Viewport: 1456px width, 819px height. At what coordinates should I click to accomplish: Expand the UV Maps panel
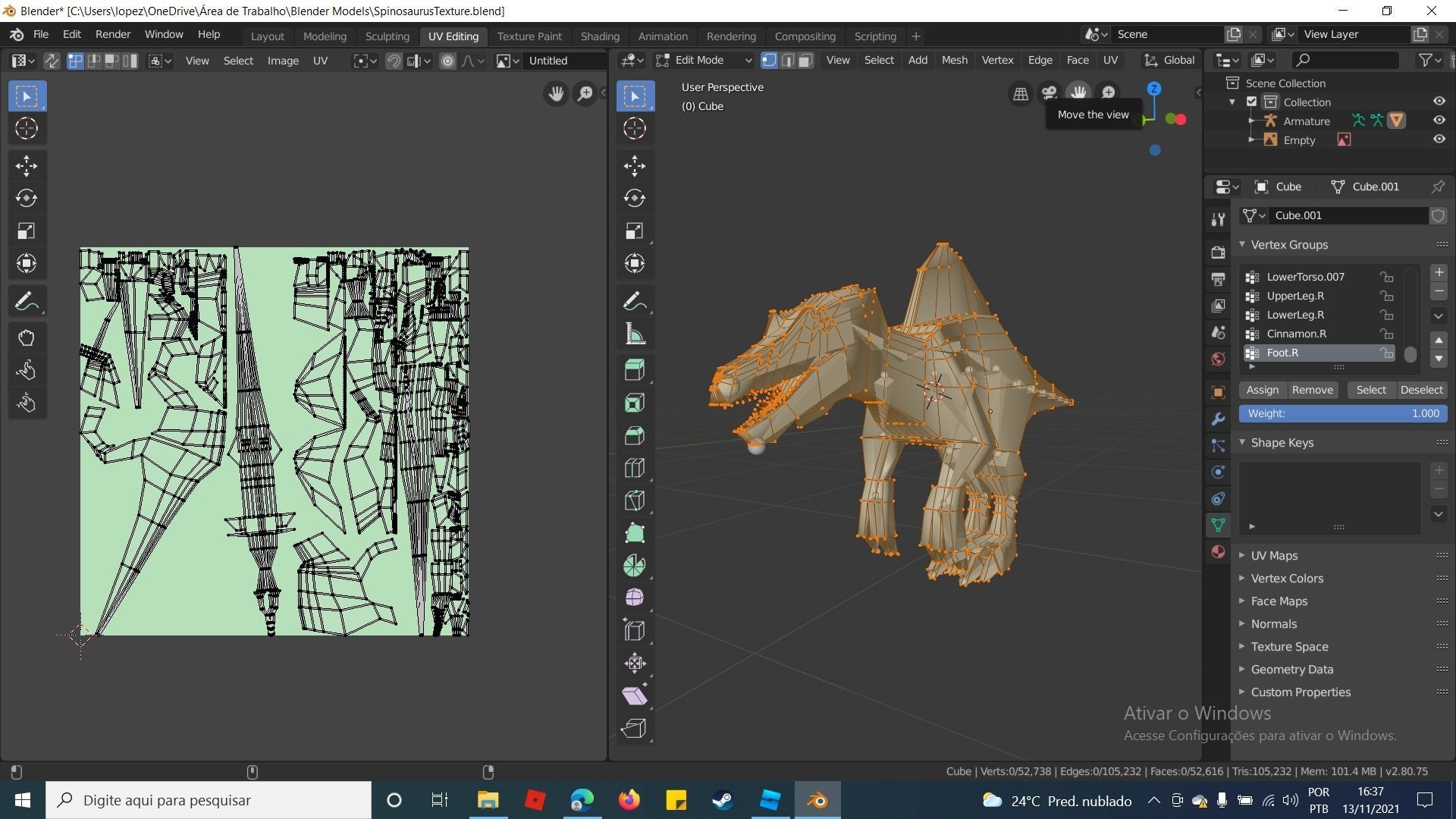click(x=1274, y=556)
